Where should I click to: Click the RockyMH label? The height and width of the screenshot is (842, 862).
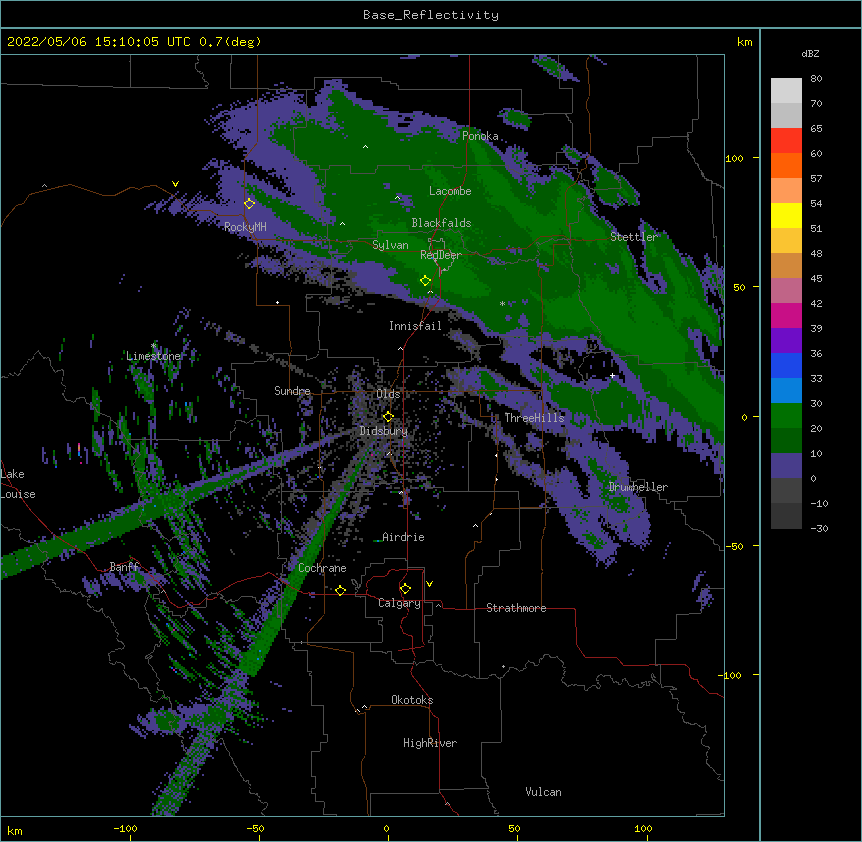pos(245,227)
